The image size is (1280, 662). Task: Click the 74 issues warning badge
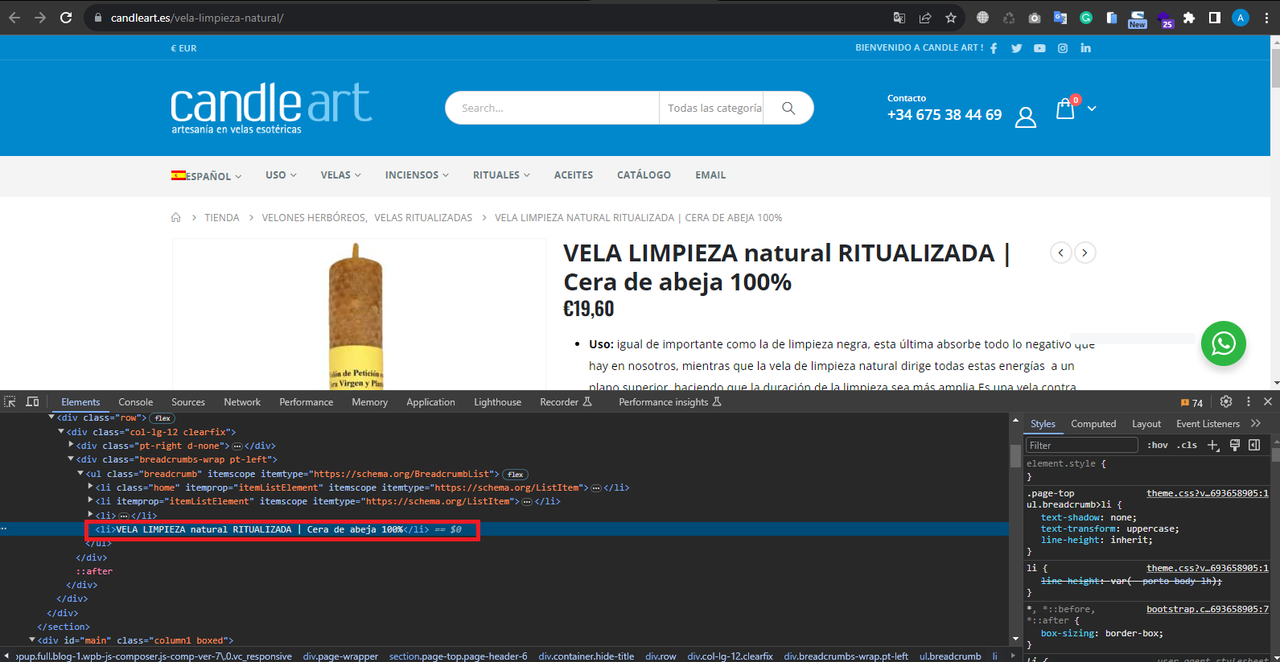pos(1192,403)
